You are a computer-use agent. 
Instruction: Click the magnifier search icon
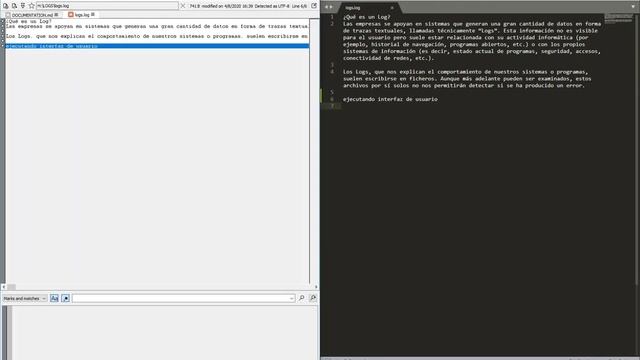(x=302, y=298)
